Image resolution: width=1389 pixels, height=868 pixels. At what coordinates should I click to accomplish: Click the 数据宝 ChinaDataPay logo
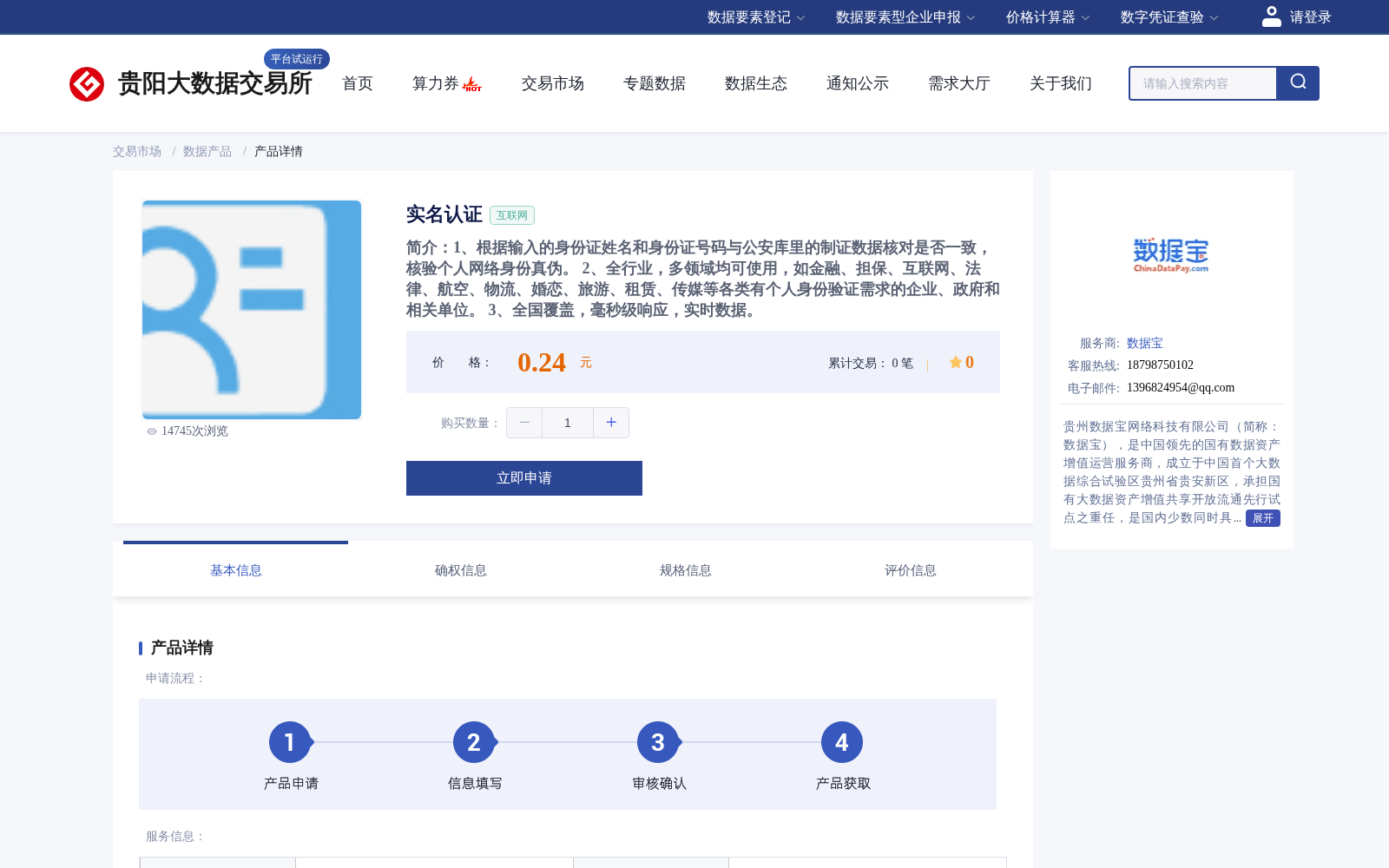coord(1171,255)
